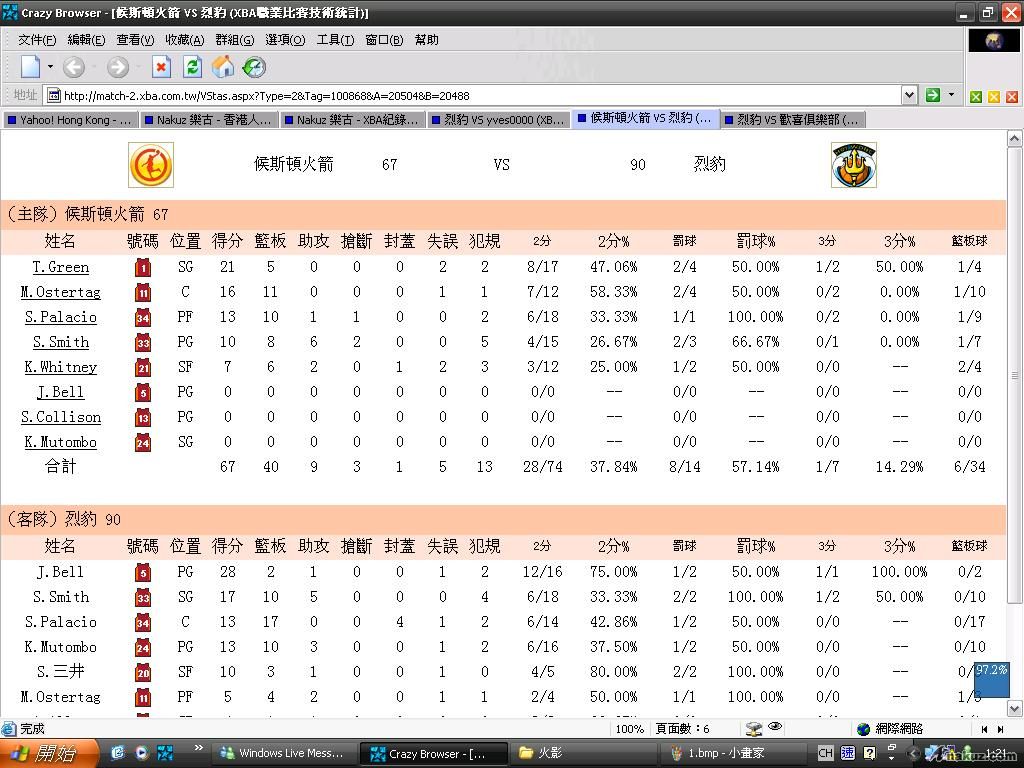Open the 群組(G) menu
Viewport: 1024px width, 768px height.
234,40
